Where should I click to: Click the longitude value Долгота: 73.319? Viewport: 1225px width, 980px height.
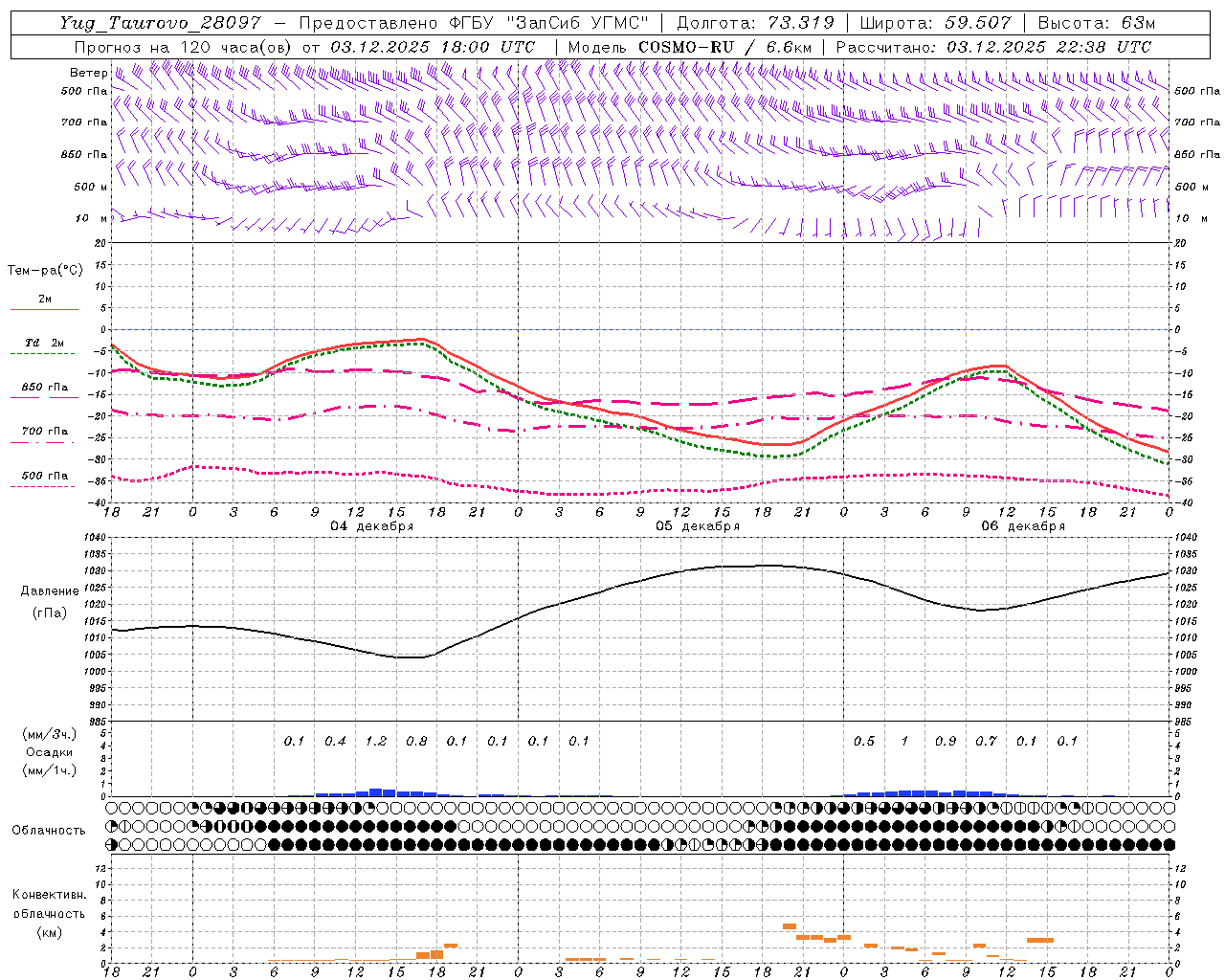click(x=755, y=23)
